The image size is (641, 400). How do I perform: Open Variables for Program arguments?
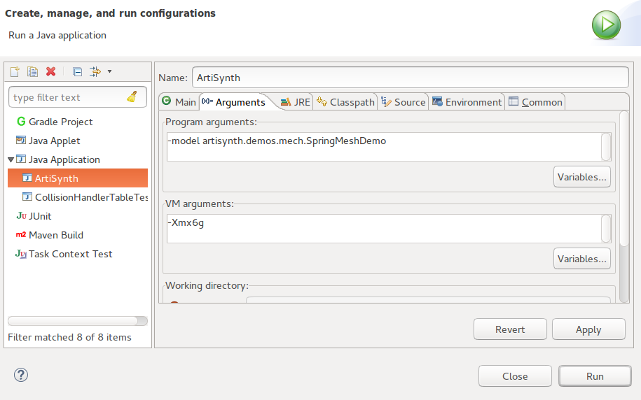click(x=581, y=177)
